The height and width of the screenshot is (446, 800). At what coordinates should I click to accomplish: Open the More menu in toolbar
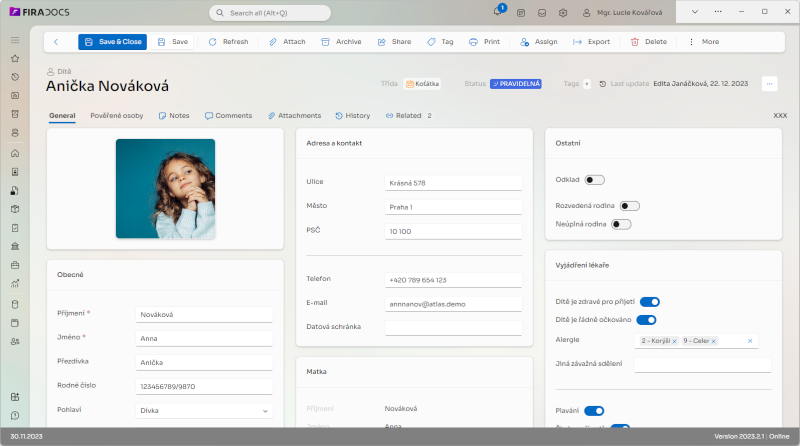(x=704, y=42)
